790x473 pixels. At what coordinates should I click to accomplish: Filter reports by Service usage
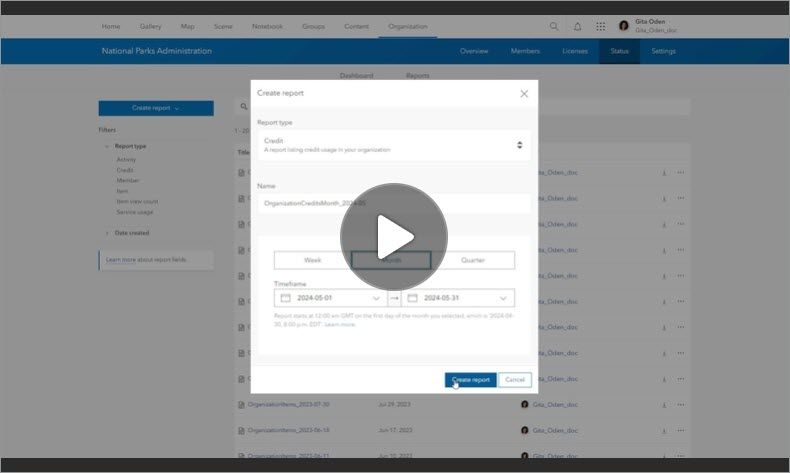pyautogui.click(x=135, y=212)
